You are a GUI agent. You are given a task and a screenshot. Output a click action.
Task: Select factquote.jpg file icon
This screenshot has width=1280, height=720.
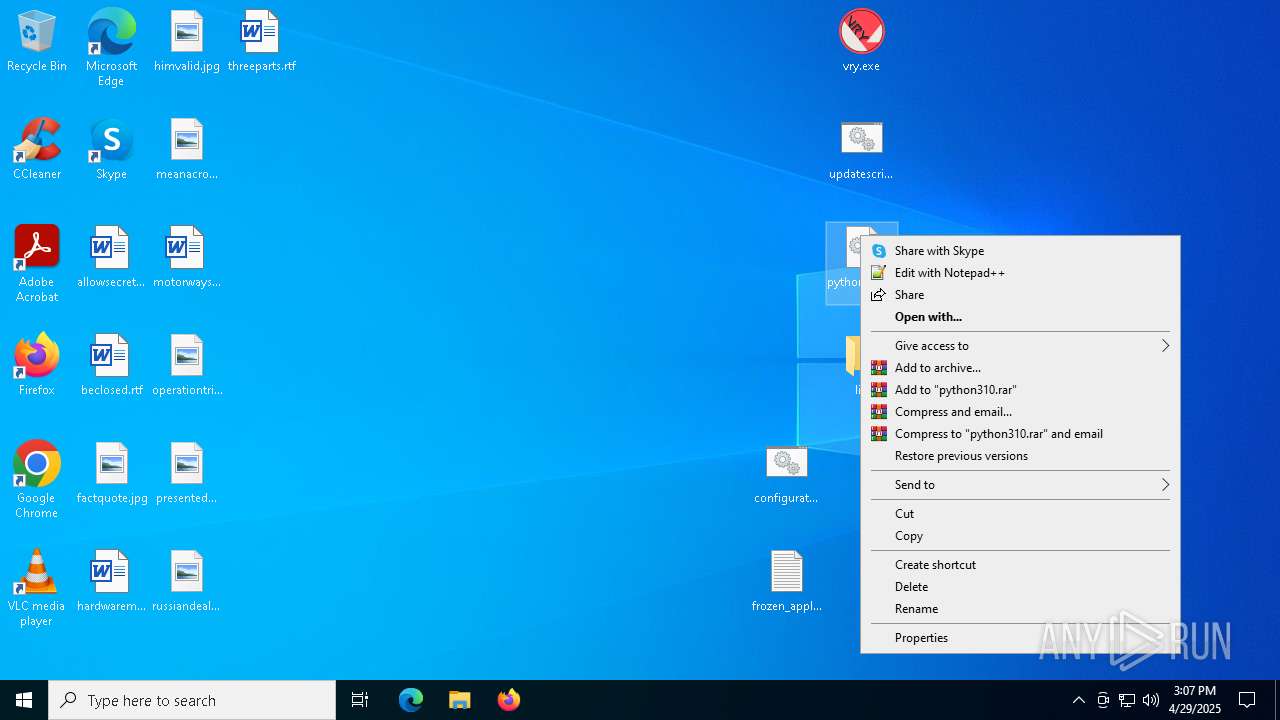[111, 474]
